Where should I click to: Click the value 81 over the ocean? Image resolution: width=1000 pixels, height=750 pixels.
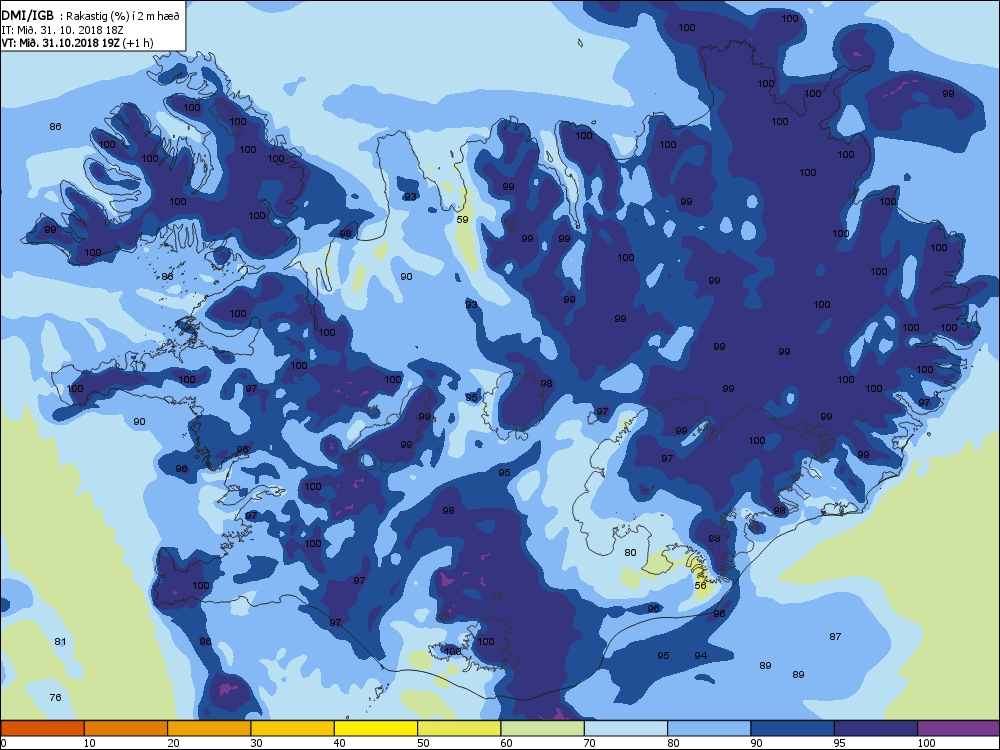[60, 642]
